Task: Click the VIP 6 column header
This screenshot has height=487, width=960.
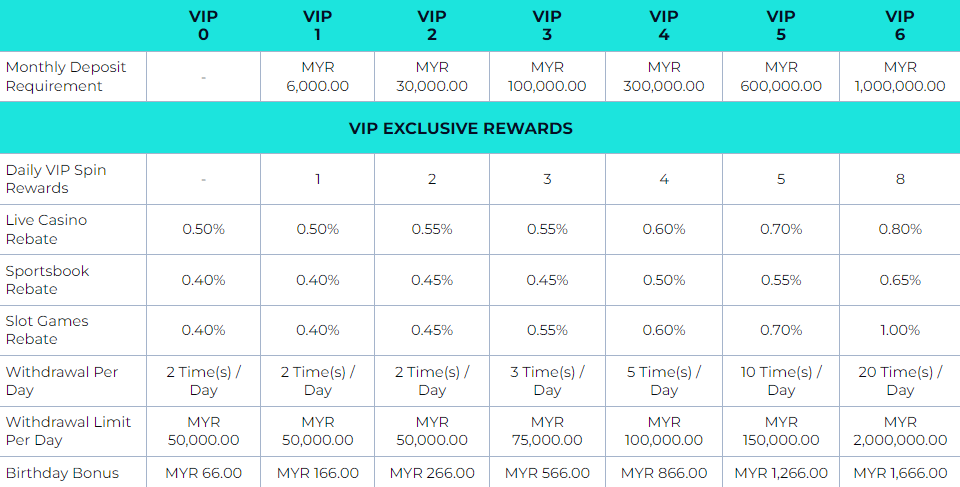Action: click(x=900, y=25)
